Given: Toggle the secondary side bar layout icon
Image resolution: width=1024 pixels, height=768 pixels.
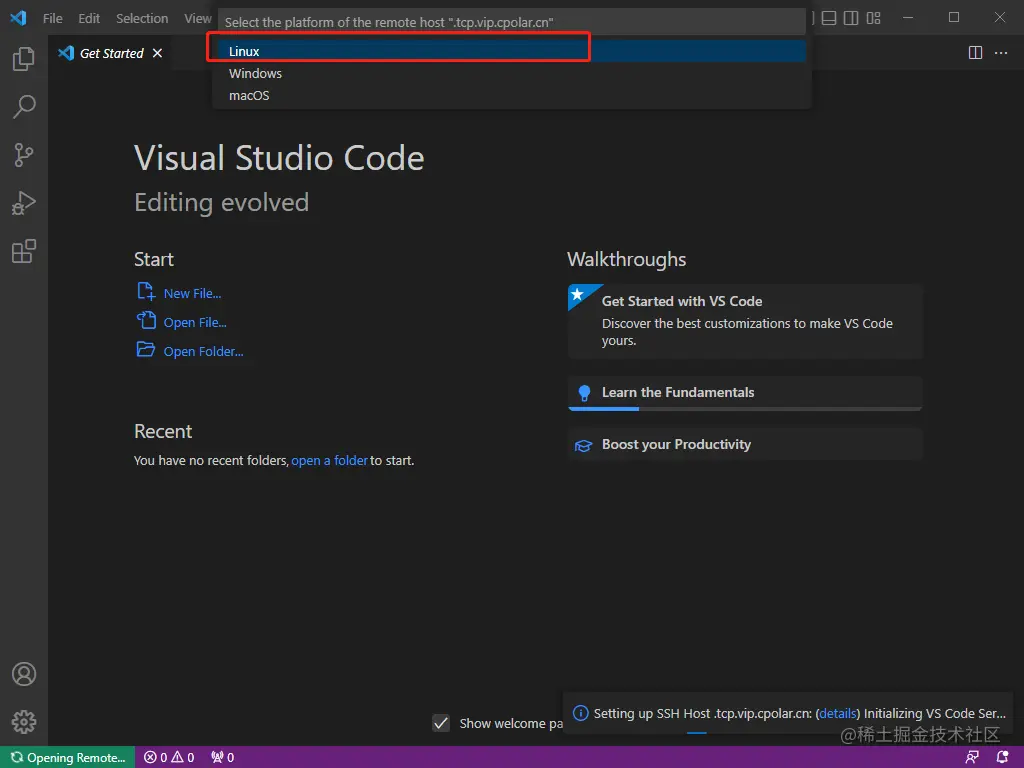Looking at the screenshot, I should 851,18.
